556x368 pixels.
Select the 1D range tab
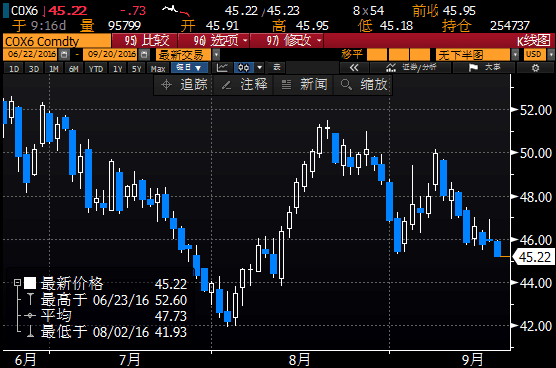coord(13,68)
